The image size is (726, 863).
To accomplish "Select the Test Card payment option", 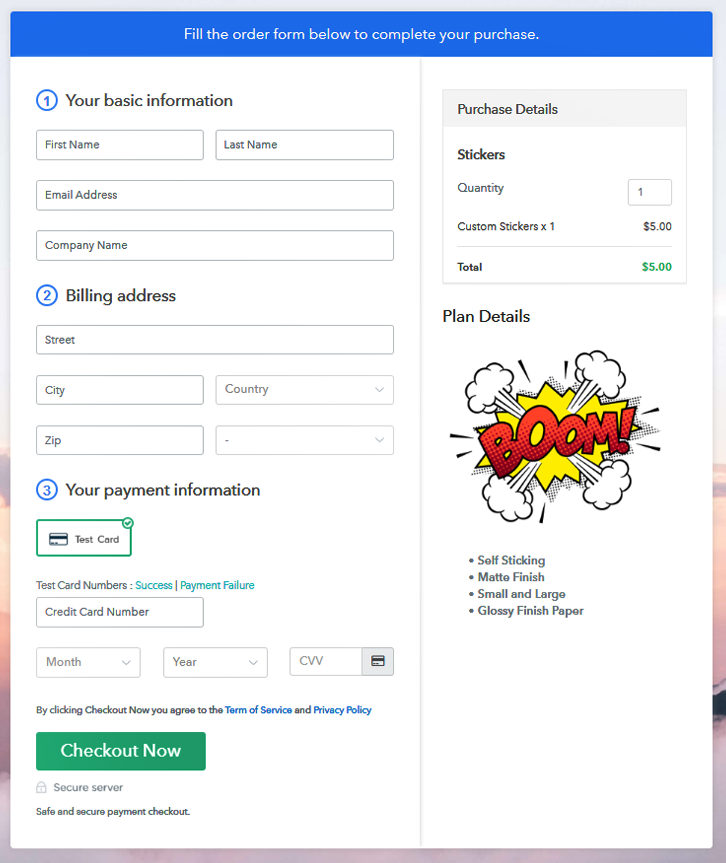I will tap(84, 538).
